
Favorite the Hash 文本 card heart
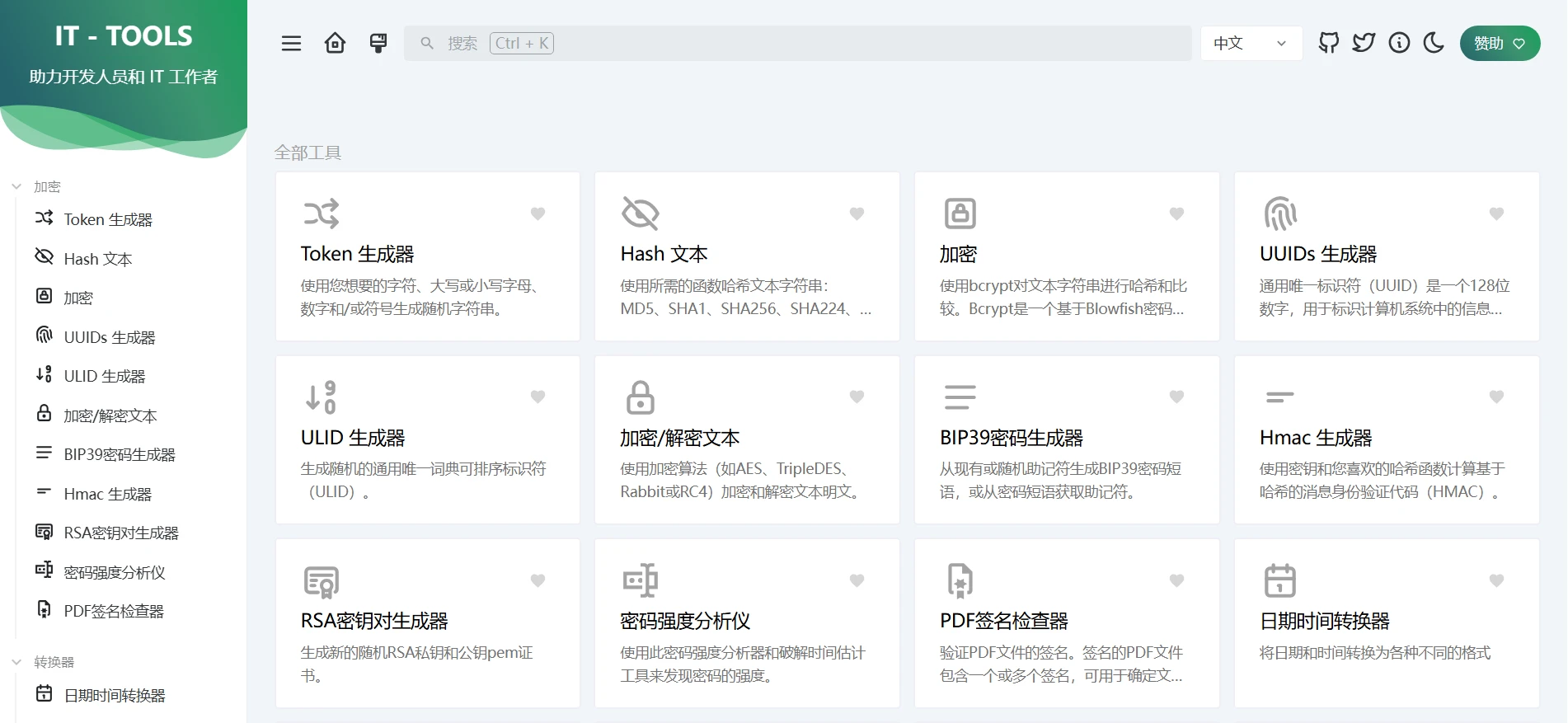pyautogui.click(x=857, y=214)
